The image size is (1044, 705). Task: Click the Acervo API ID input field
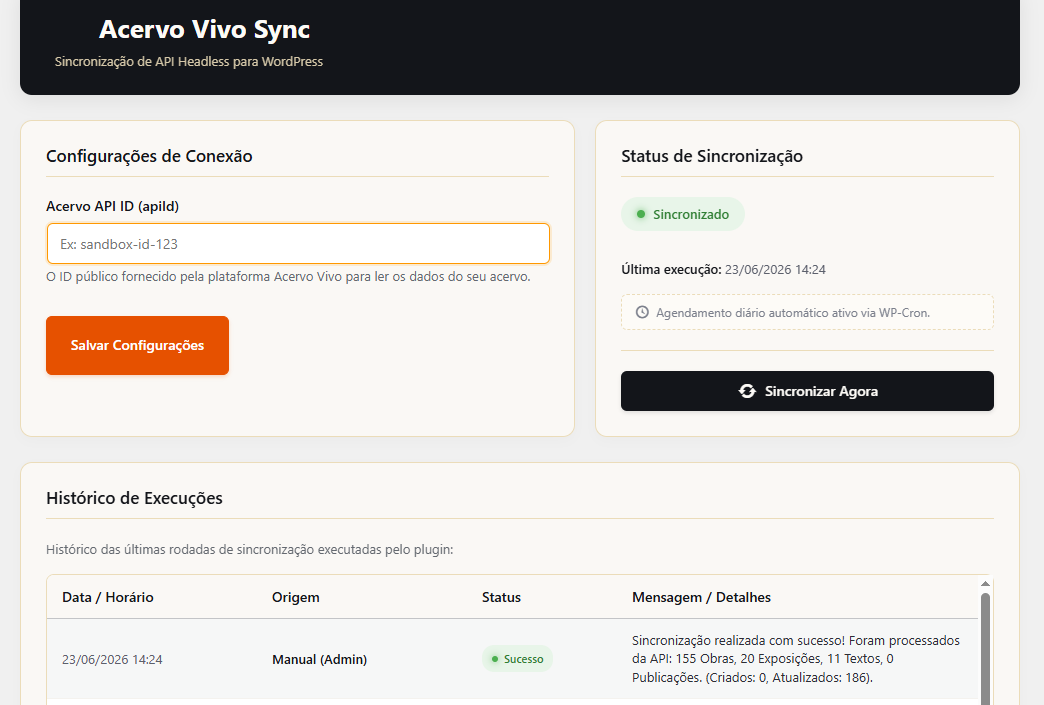pyautogui.click(x=298, y=244)
